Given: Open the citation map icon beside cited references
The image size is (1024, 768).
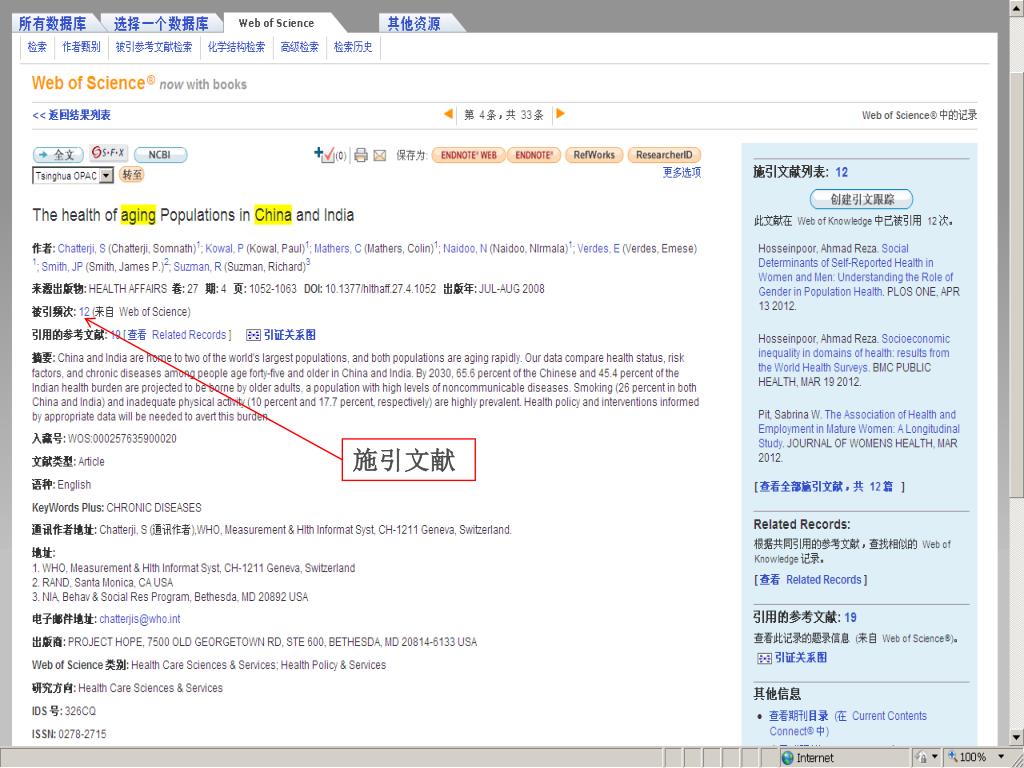Looking at the screenshot, I should pos(253,335).
